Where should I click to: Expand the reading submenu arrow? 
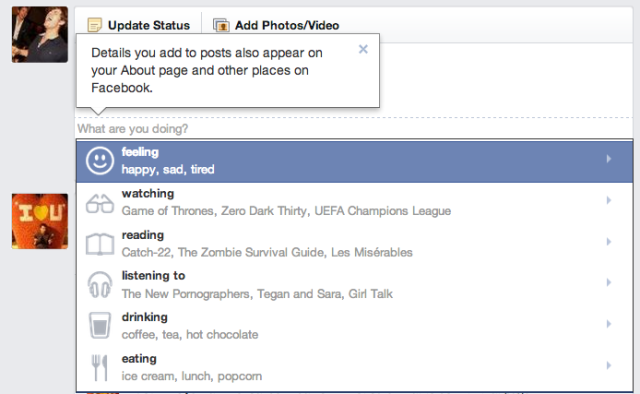click(609, 242)
